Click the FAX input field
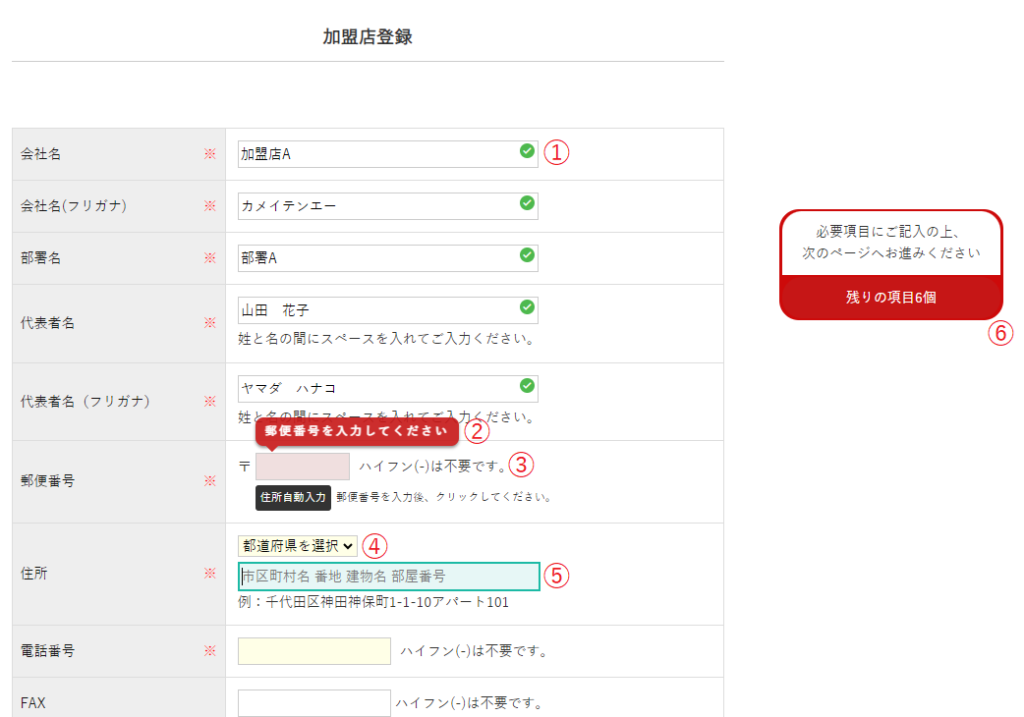Screen dimensions: 1024x717 pos(314,703)
